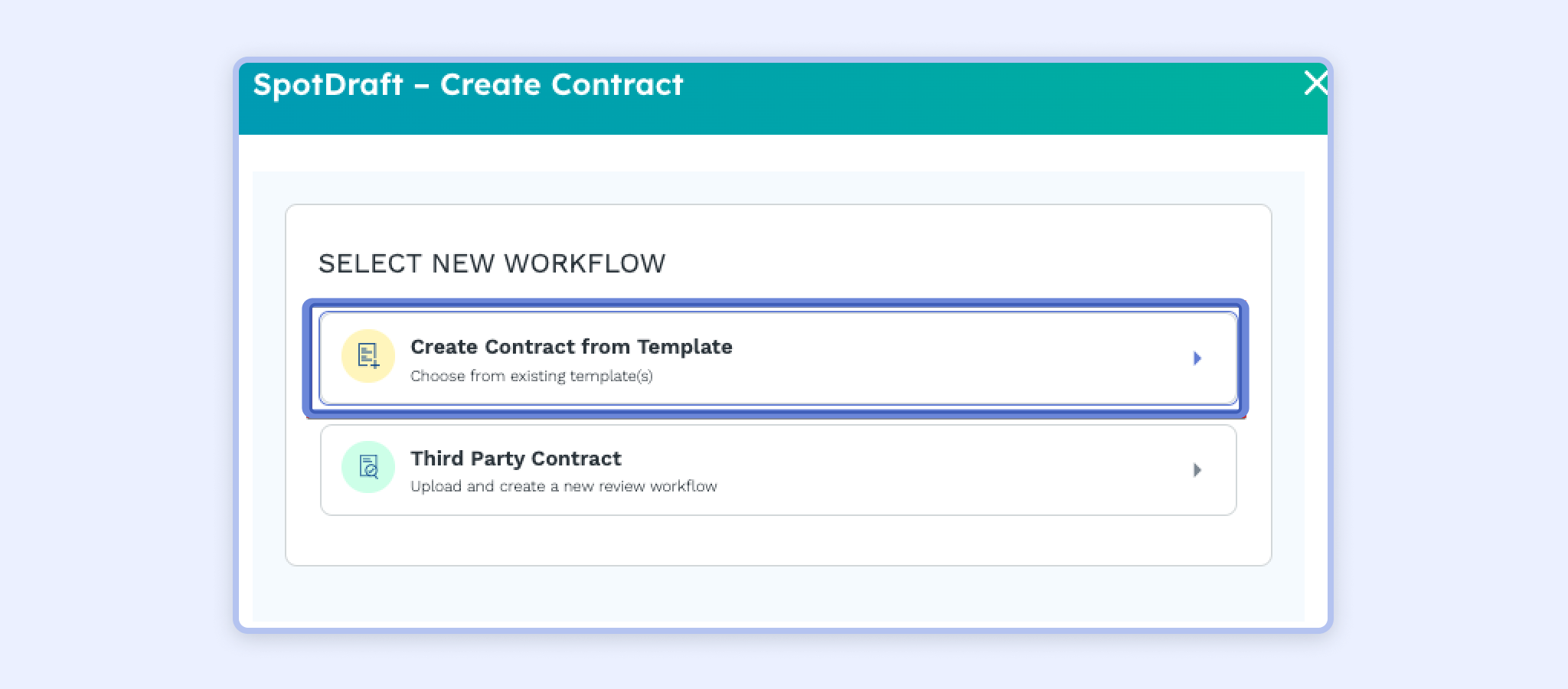Screen dimensions: 1568x689
Task: Click the SpotDraft dialog close icon
Action: [x=1315, y=84]
